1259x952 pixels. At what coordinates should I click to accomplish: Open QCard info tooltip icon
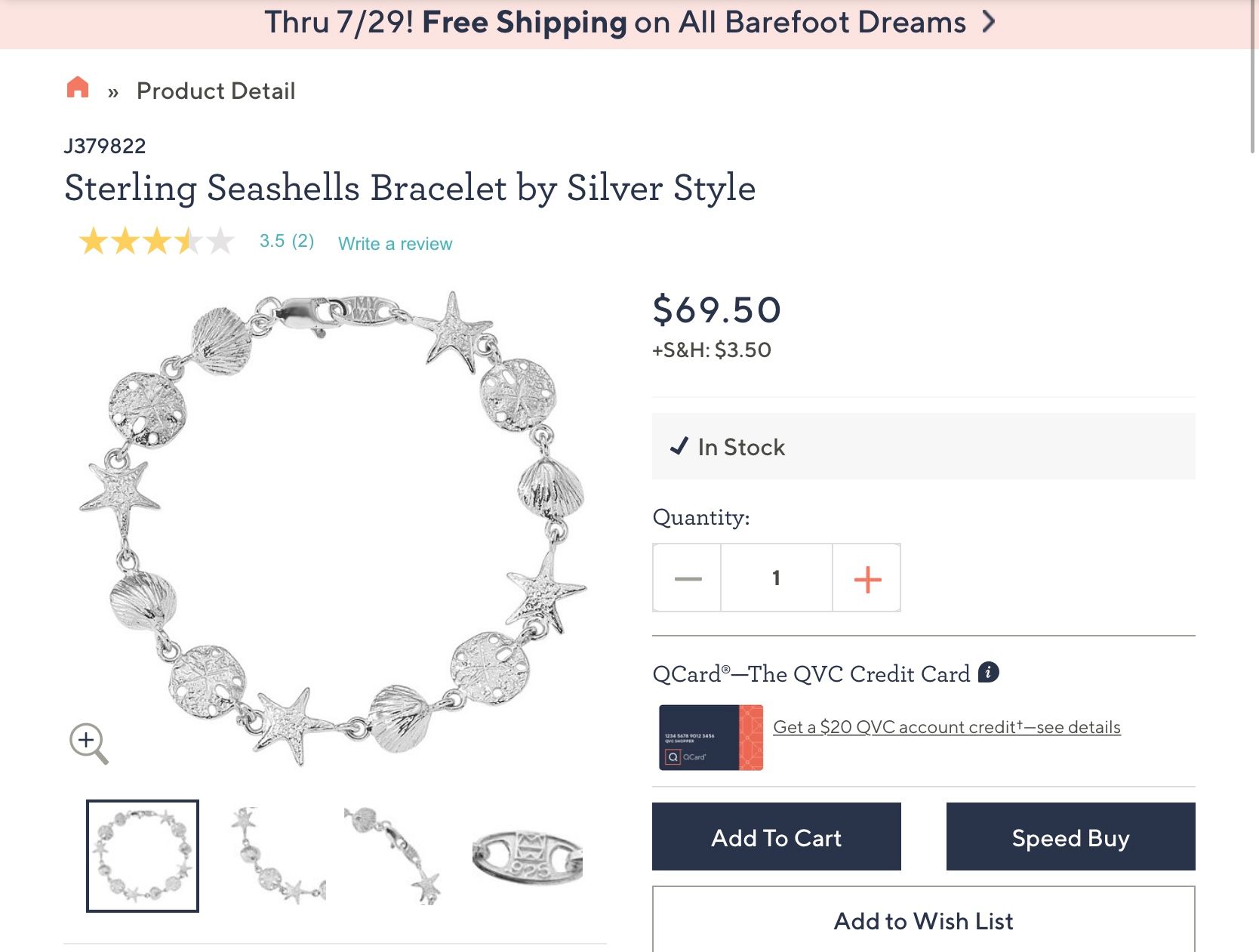[988, 672]
